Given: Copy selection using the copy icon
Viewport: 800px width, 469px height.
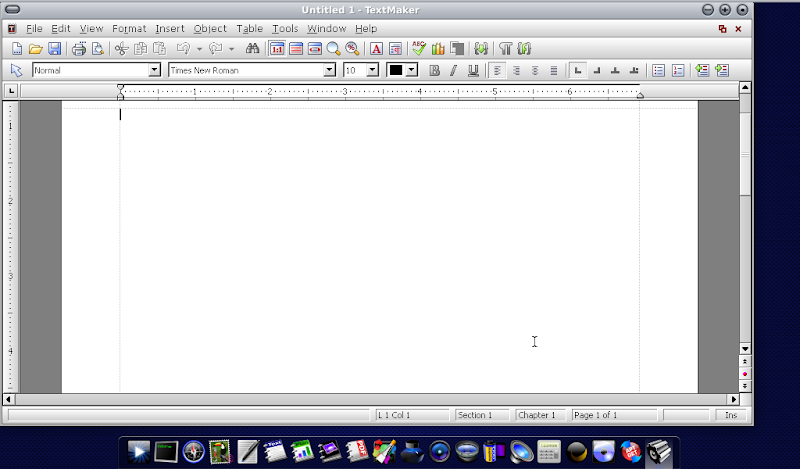Looking at the screenshot, I should (140, 49).
